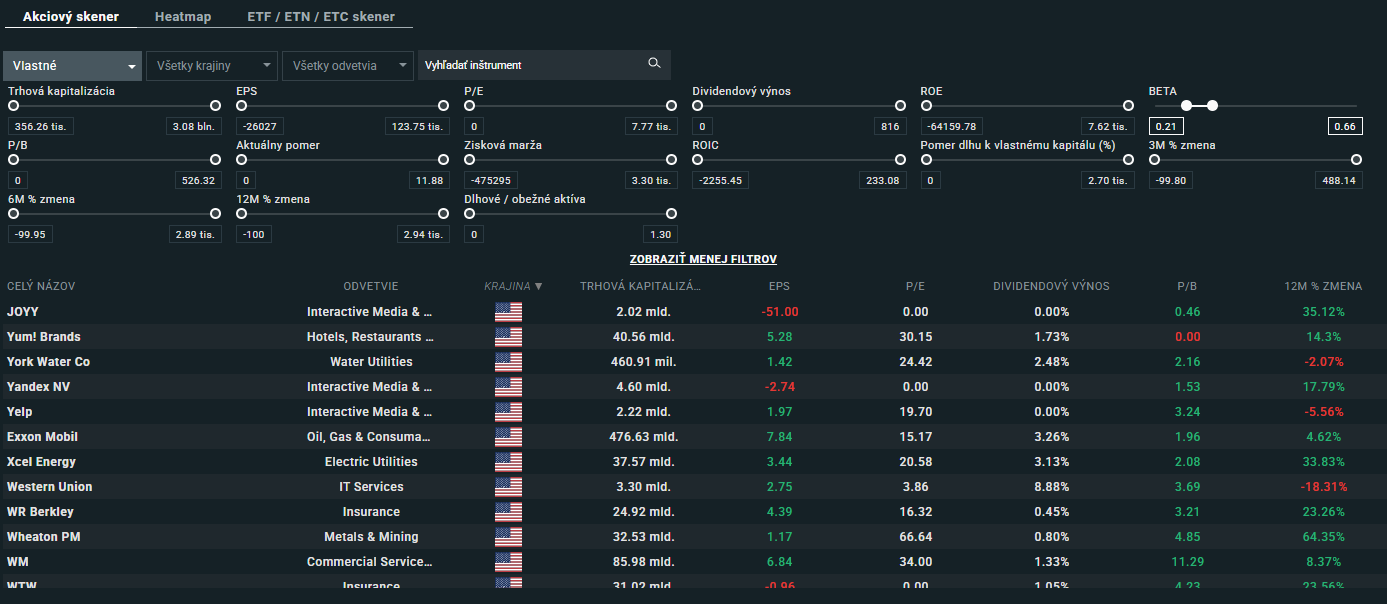Open the Vlastné preset dropdown

point(73,66)
